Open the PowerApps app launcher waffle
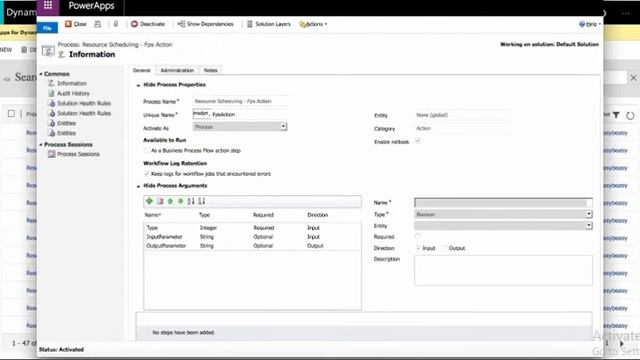Viewport: 640px width, 360px height. (48, 5)
